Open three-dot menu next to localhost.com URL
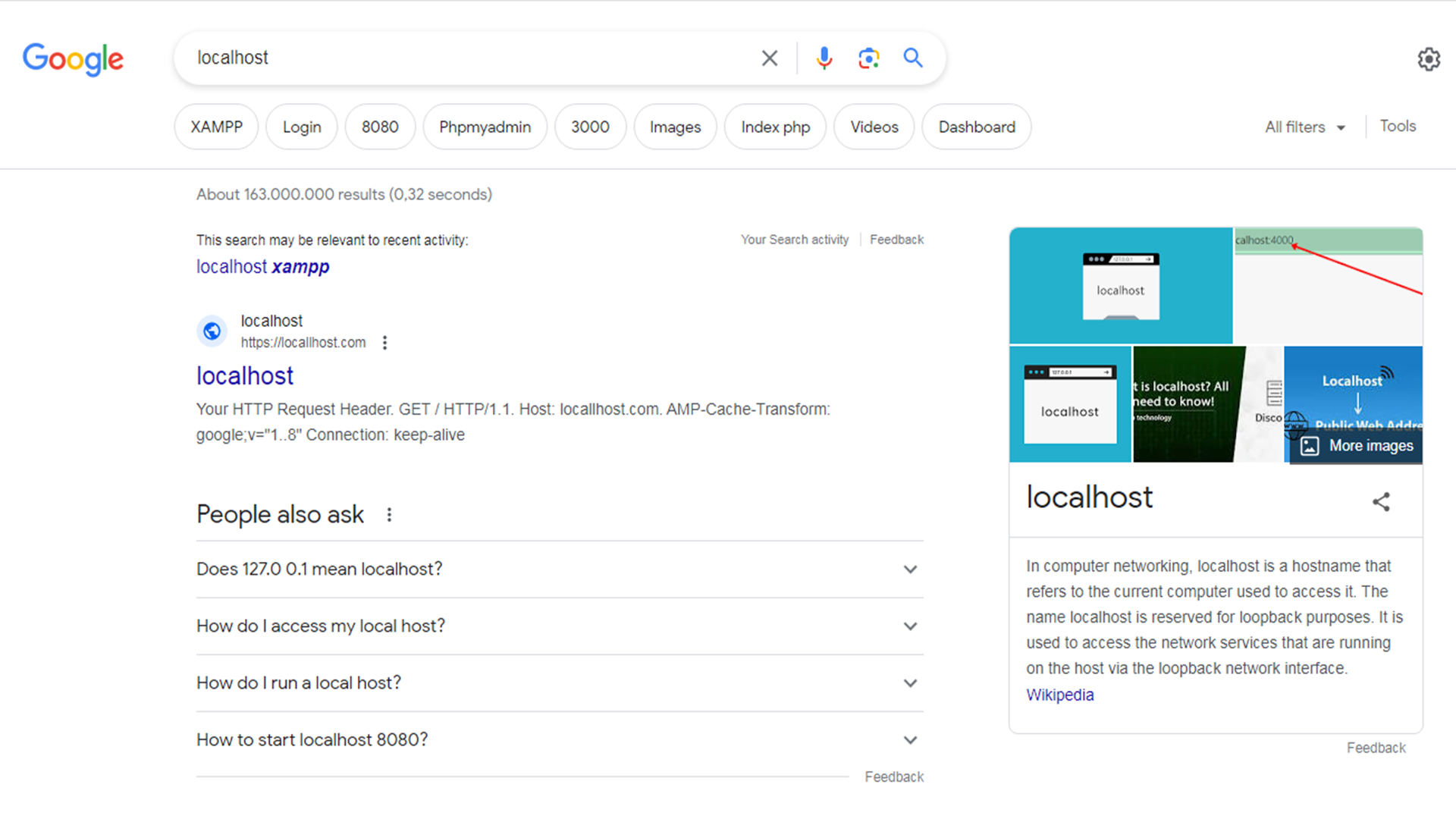The image size is (1456, 819). pos(385,343)
